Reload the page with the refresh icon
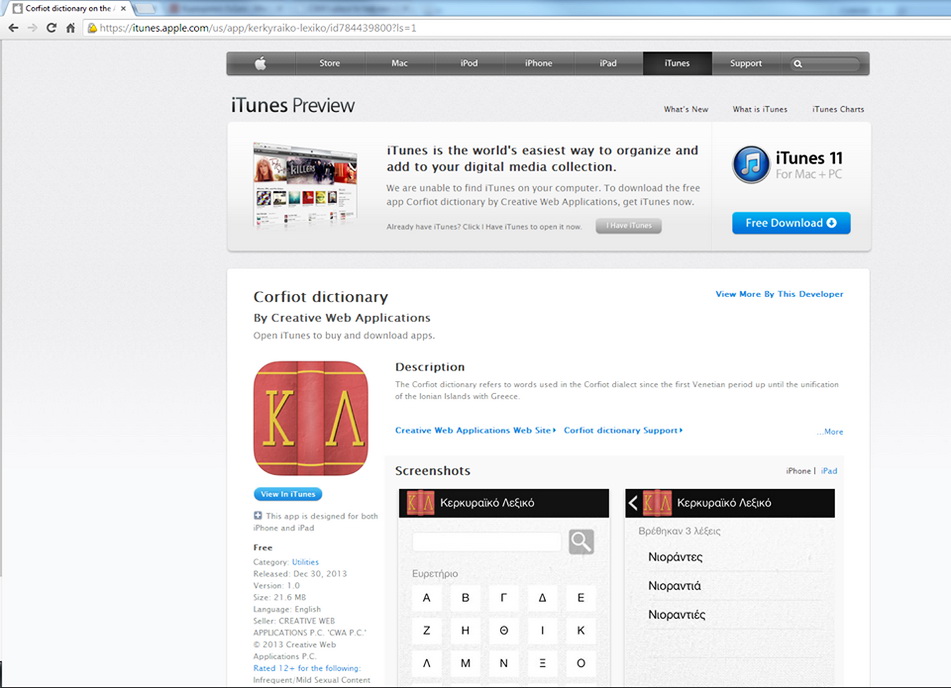951x688 pixels. click(52, 28)
